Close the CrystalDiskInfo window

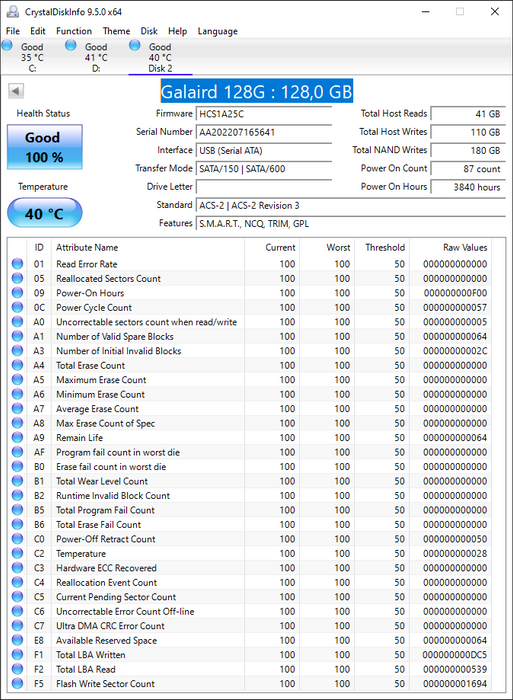tap(495, 12)
